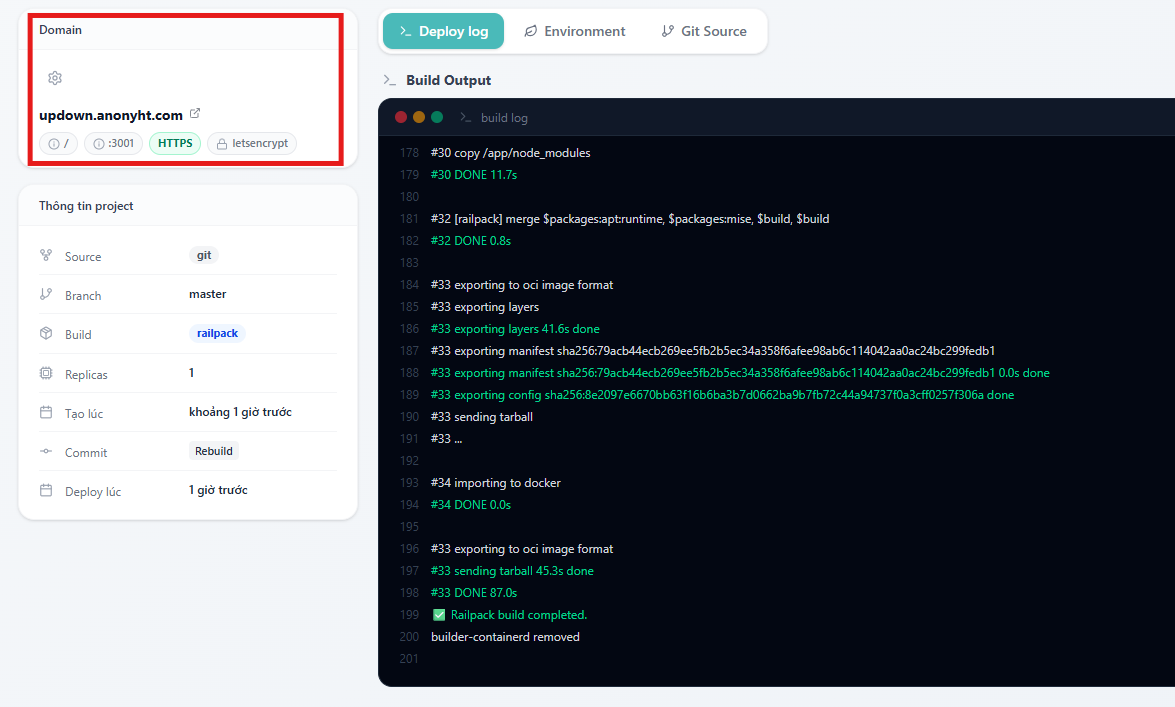Click the path '/' badge
The image size is (1175, 707).
[58, 143]
